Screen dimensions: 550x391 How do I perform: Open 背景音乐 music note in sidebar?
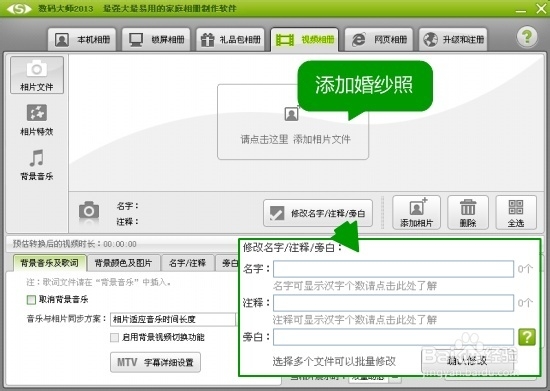click(x=37, y=165)
